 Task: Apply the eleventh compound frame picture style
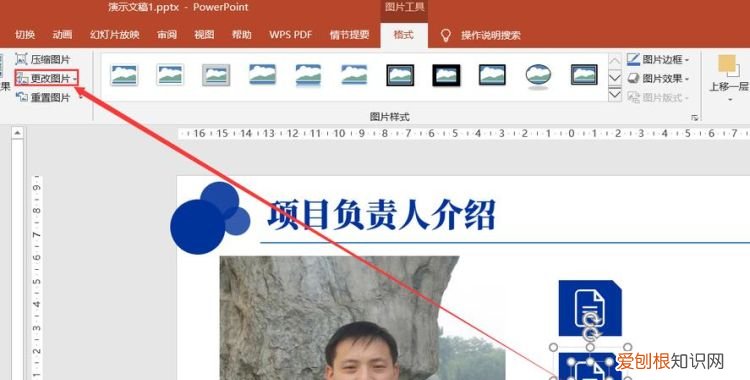point(584,75)
